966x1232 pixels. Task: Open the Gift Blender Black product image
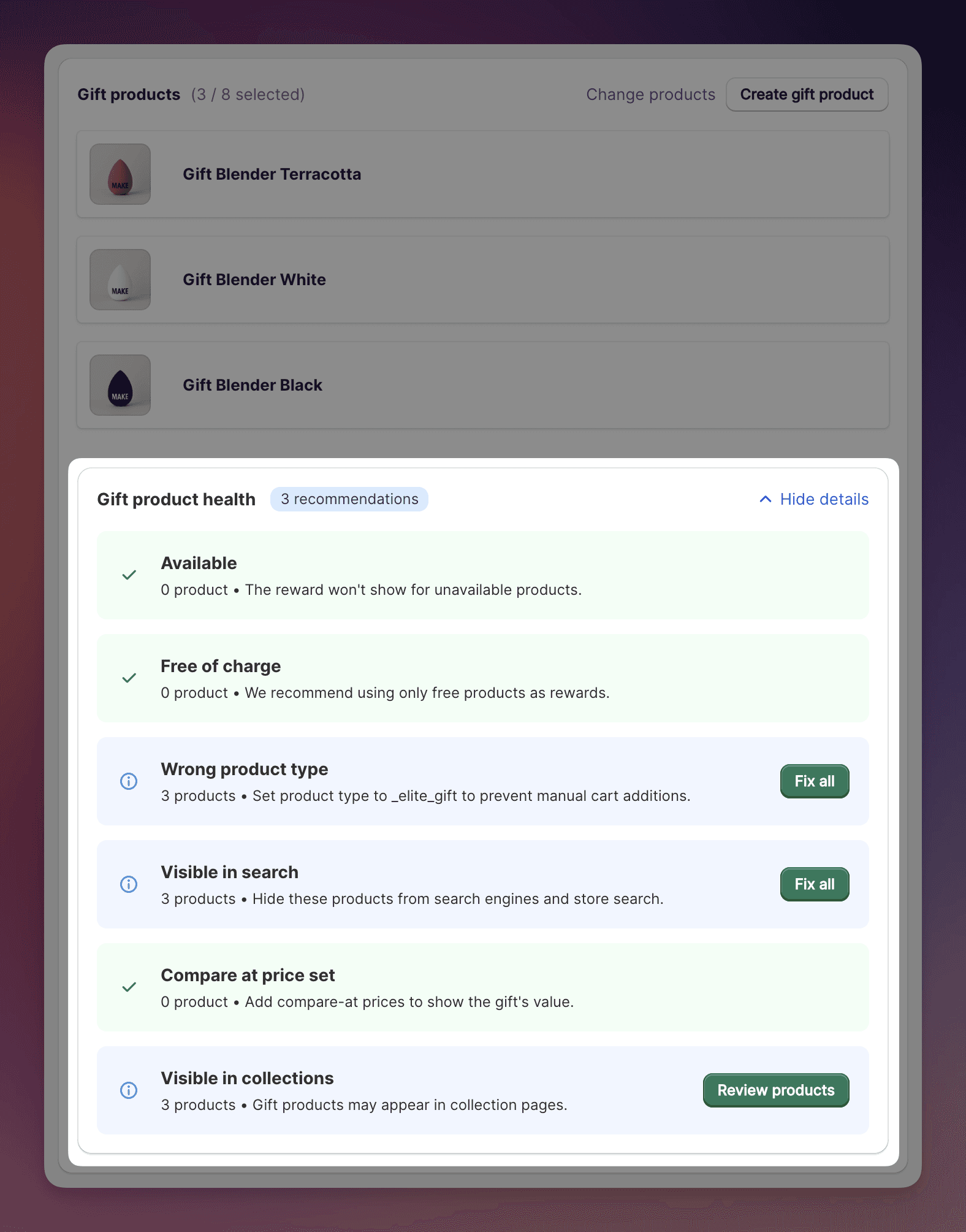pyautogui.click(x=120, y=385)
